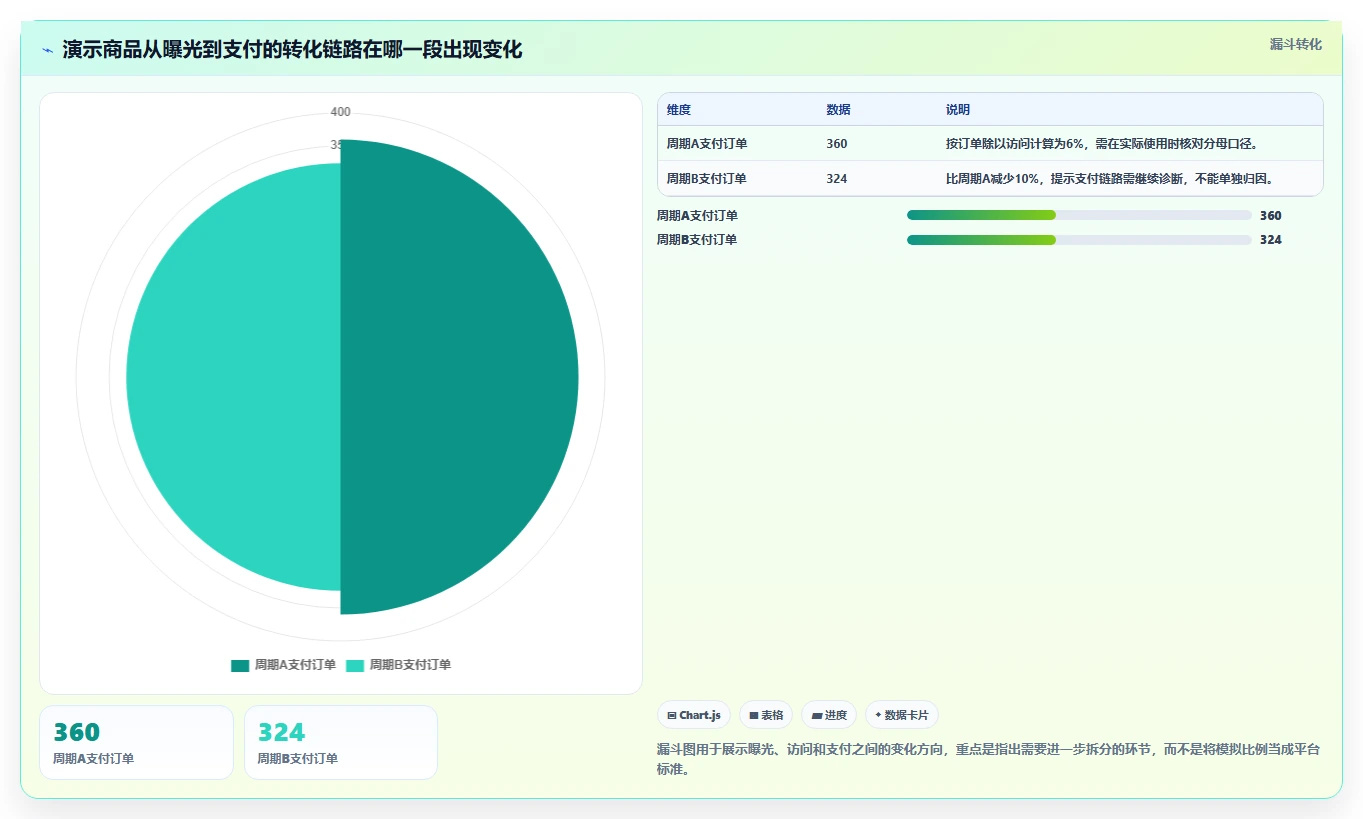
Task: Click the progress value 324 label
Action: [x=1270, y=240]
